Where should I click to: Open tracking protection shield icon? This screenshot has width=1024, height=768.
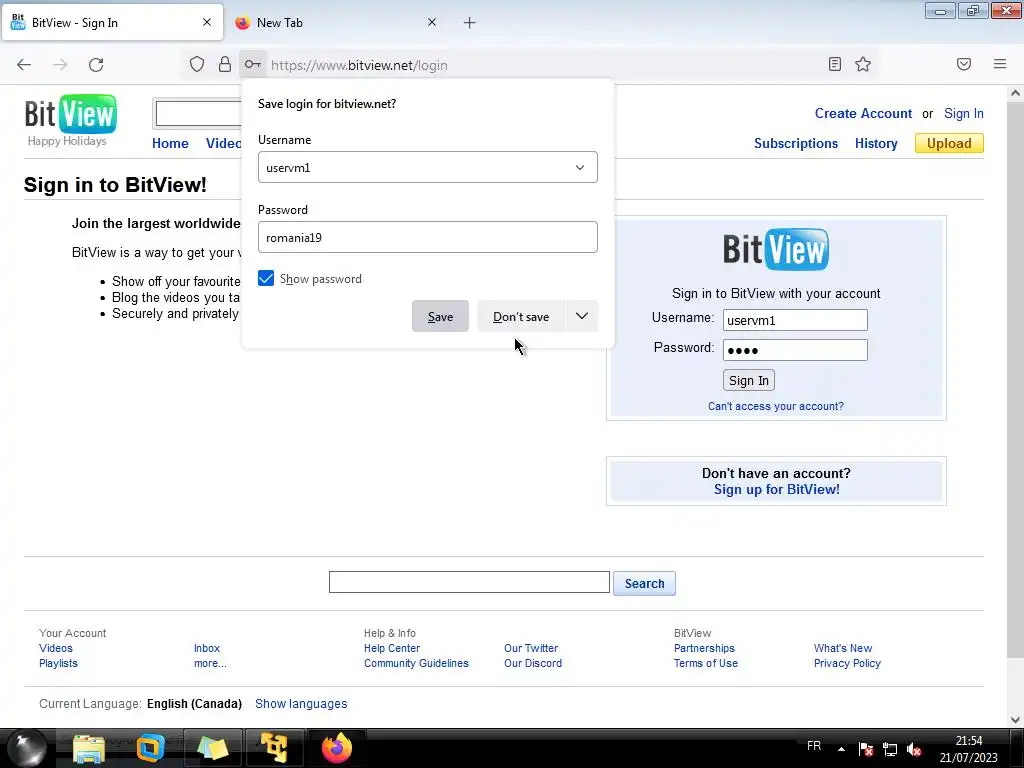[197, 64]
